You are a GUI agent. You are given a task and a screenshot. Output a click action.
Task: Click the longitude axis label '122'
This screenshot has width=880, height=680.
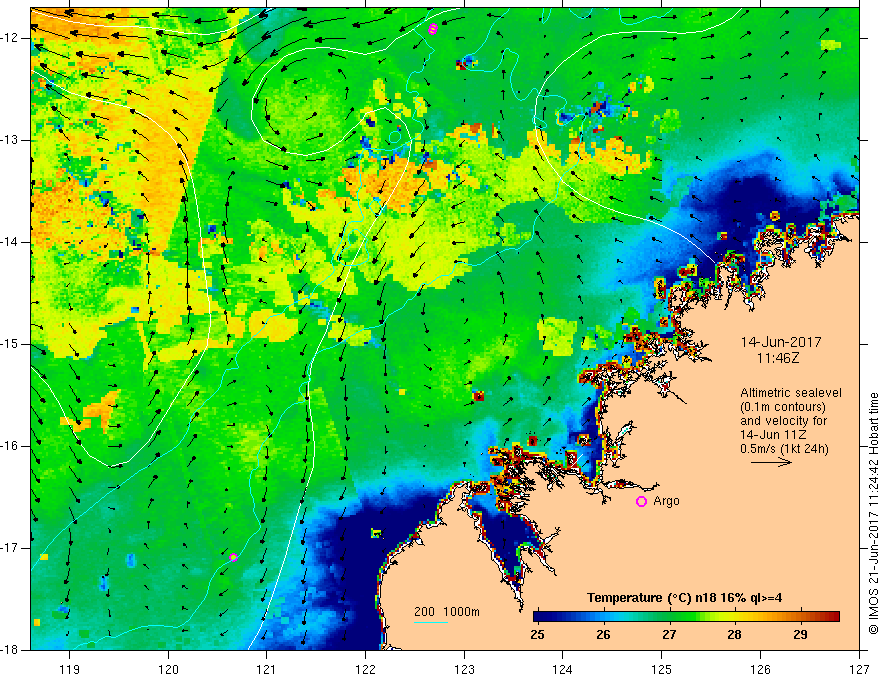pyautogui.click(x=365, y=669)
